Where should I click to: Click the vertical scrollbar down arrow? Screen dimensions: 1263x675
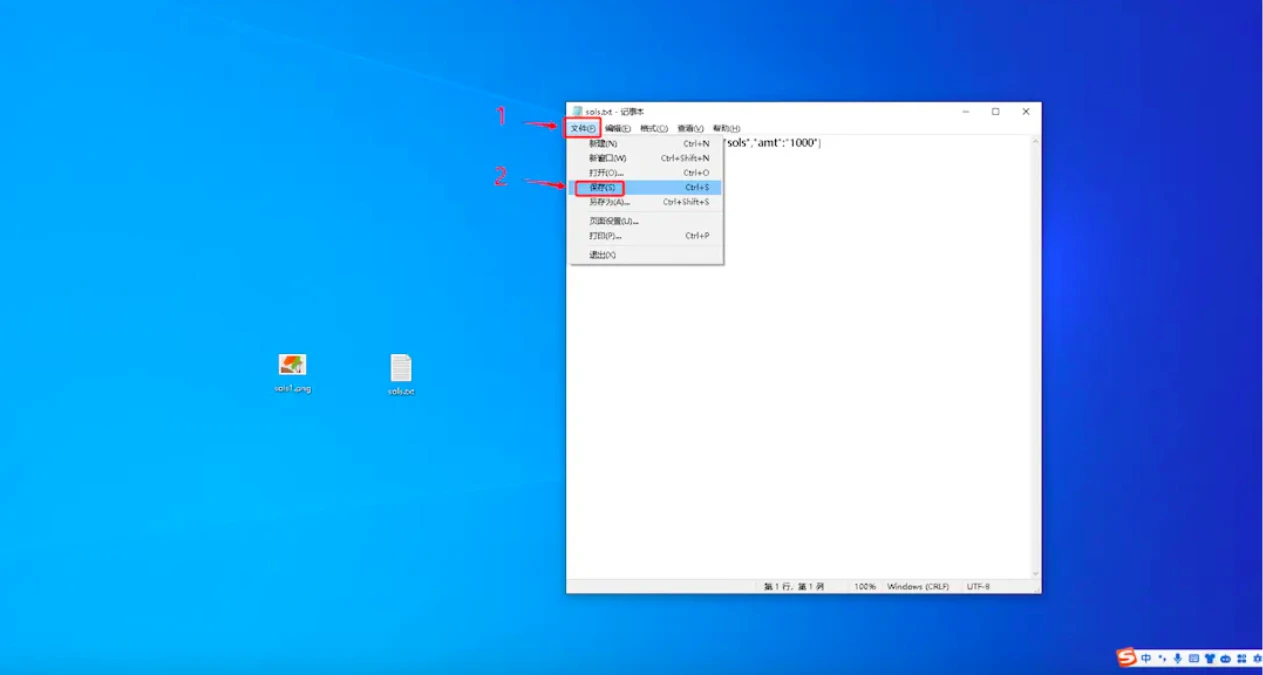click(1035, 574)
